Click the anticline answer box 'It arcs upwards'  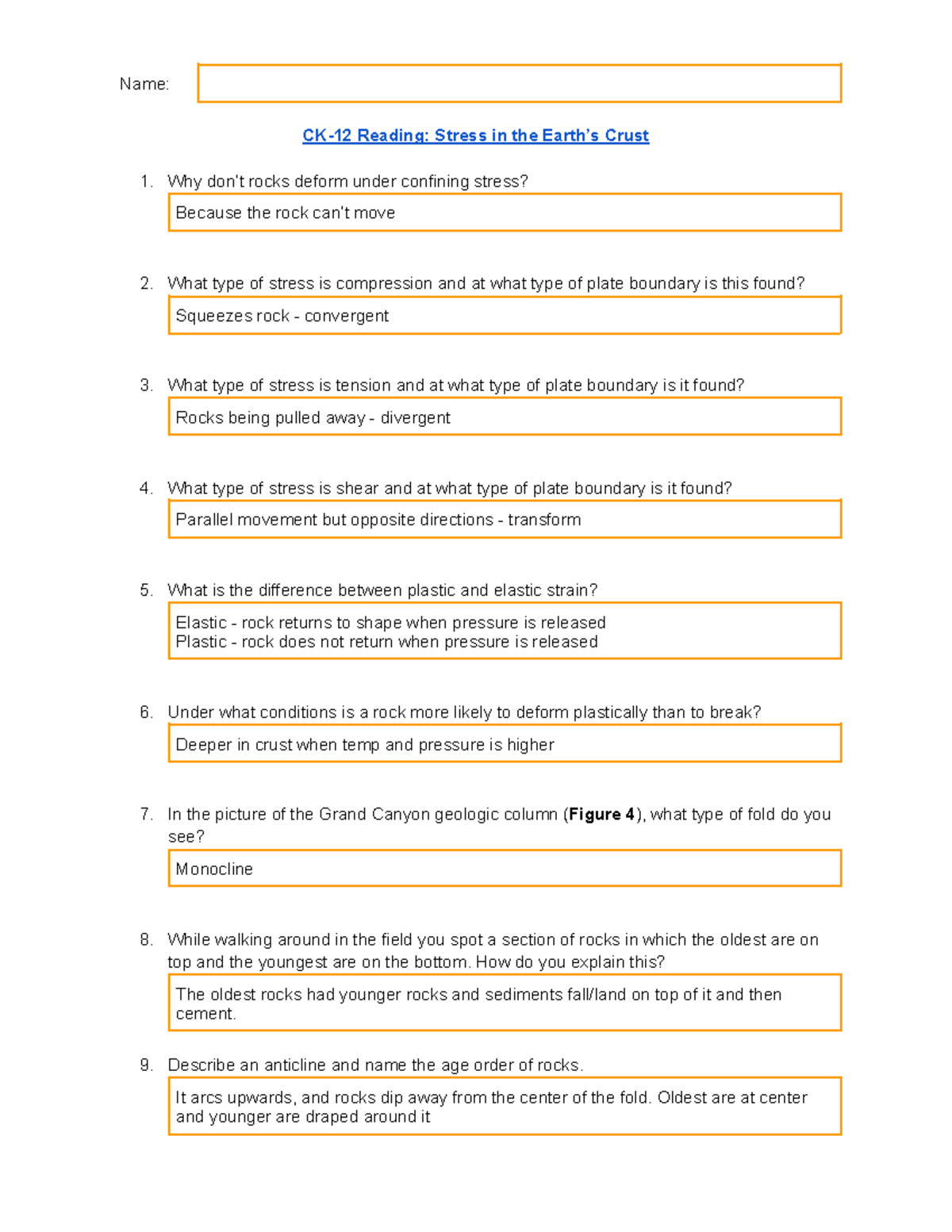(505, 1107)
